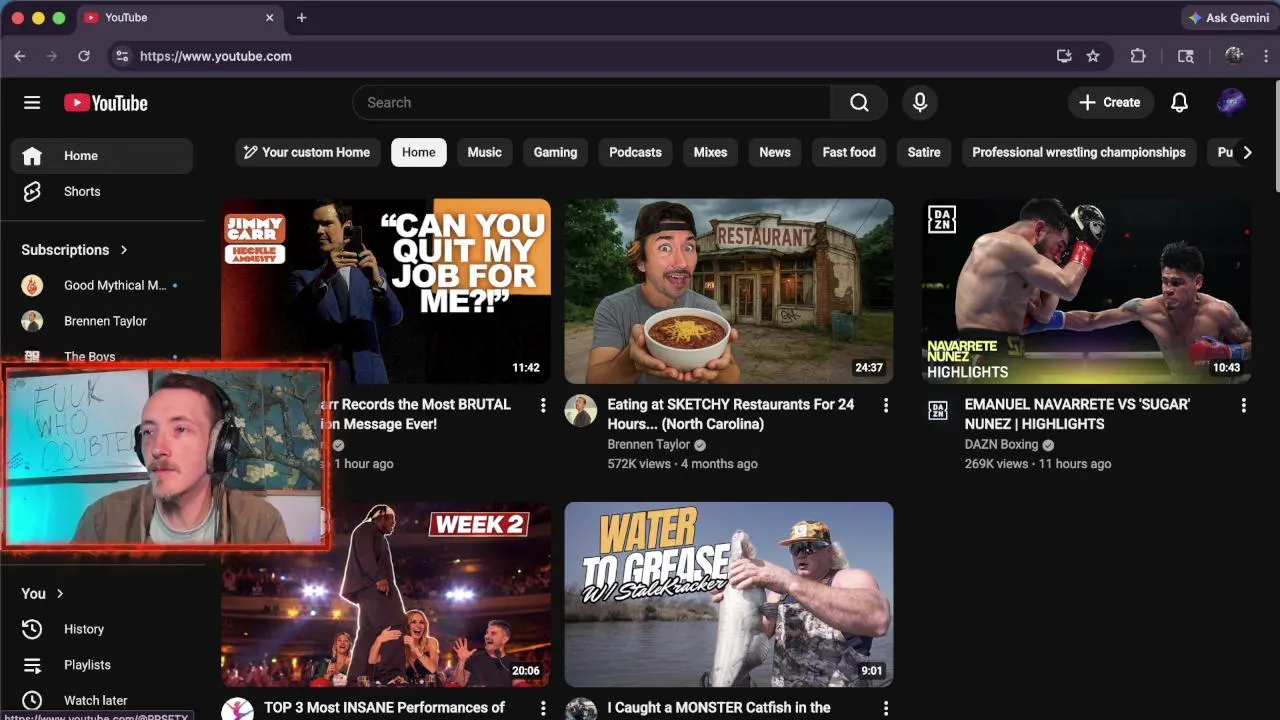Start voice search with microphone icon

(920, 102)
